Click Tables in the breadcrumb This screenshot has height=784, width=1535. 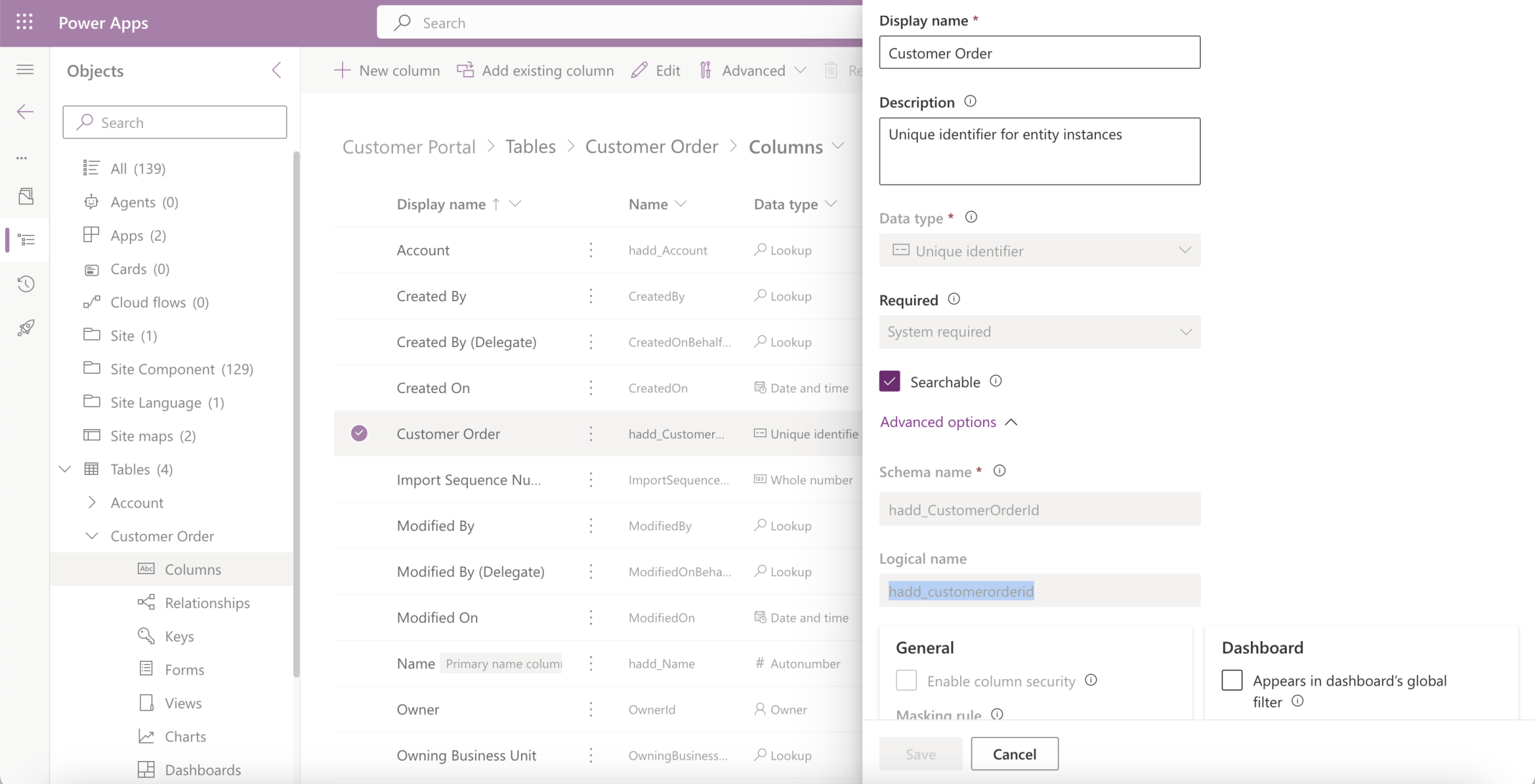(530, 147)
